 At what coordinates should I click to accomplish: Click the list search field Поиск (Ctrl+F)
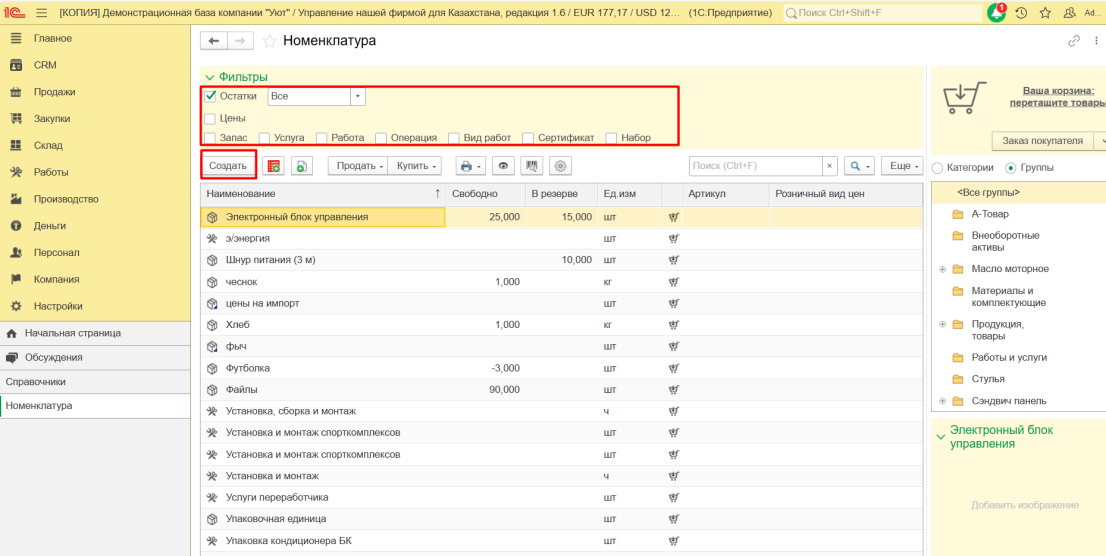coord(755,166)
